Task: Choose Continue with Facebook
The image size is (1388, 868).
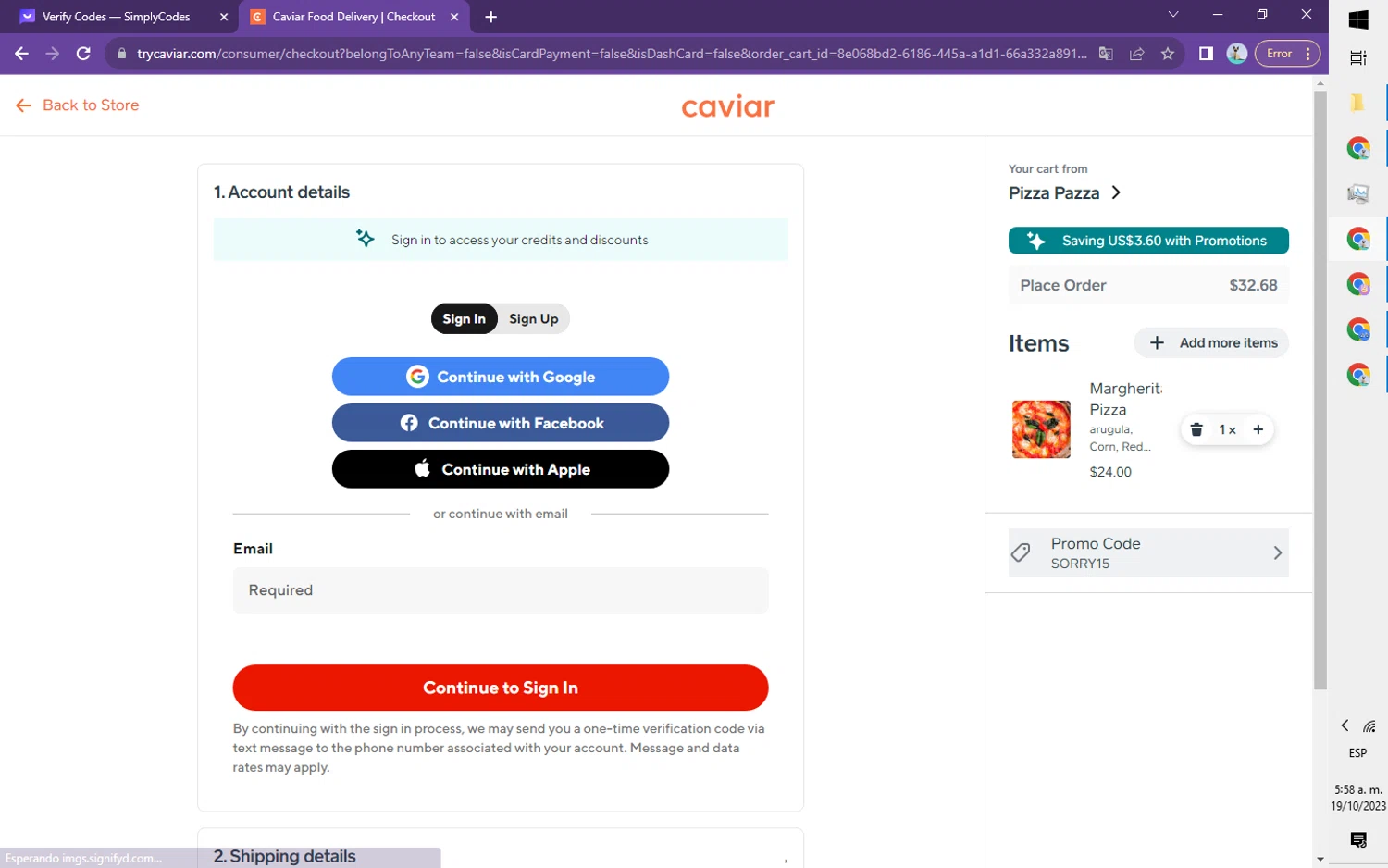Action: 501,423
